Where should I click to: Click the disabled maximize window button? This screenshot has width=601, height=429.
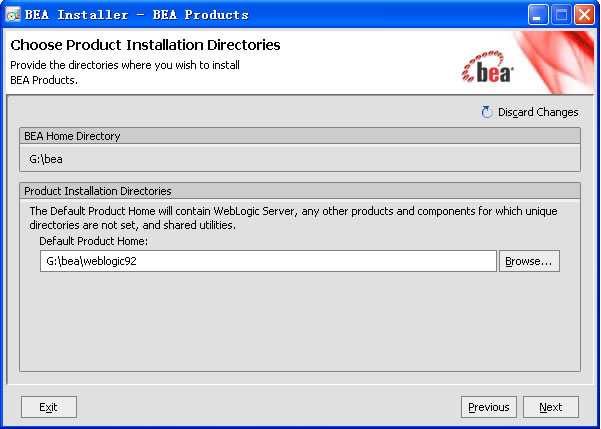pyautogui.click(x=561, y=15)
